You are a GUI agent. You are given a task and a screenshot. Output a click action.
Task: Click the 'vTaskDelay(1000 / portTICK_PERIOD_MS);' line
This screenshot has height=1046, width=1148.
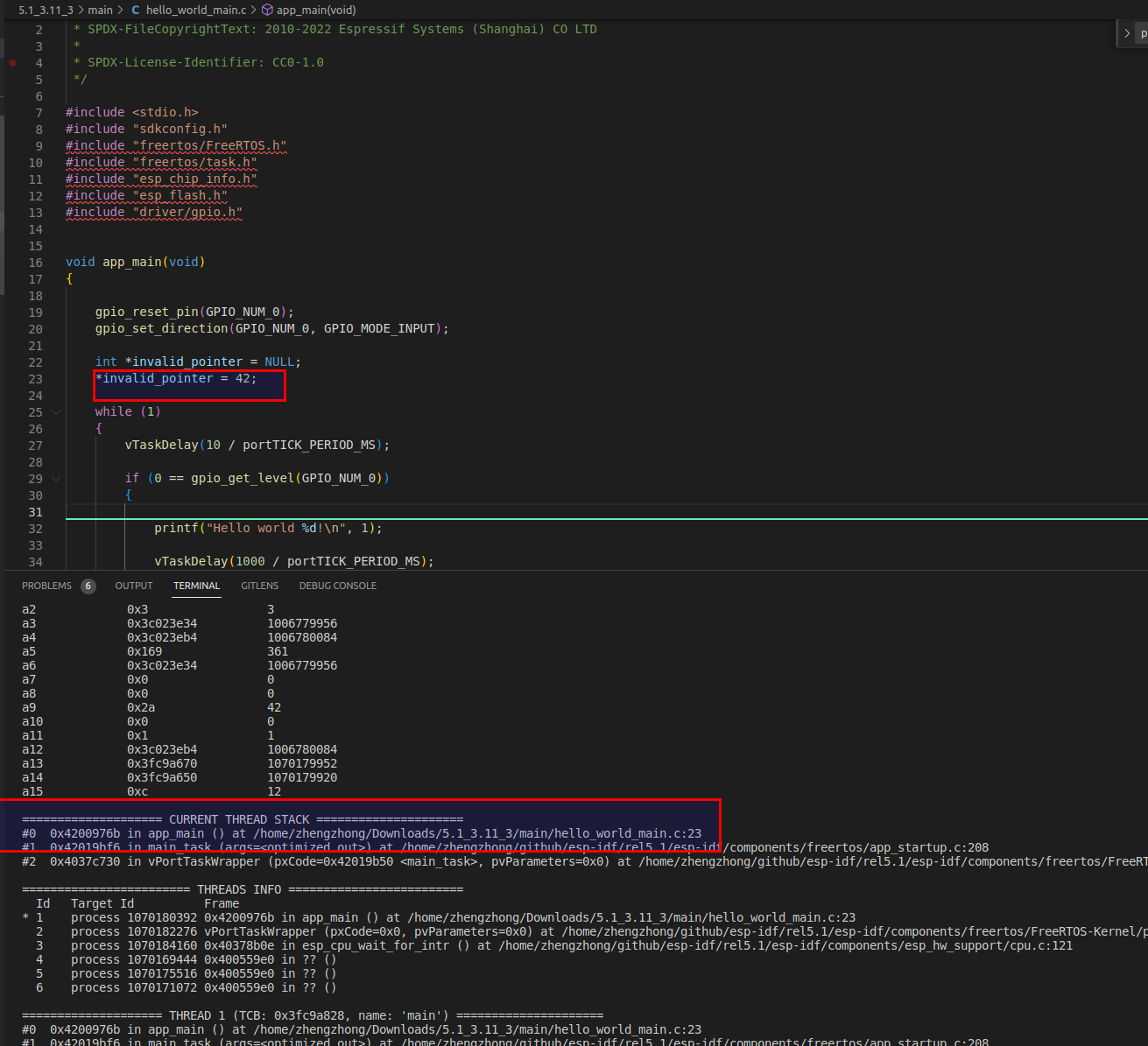coord(294,561)
